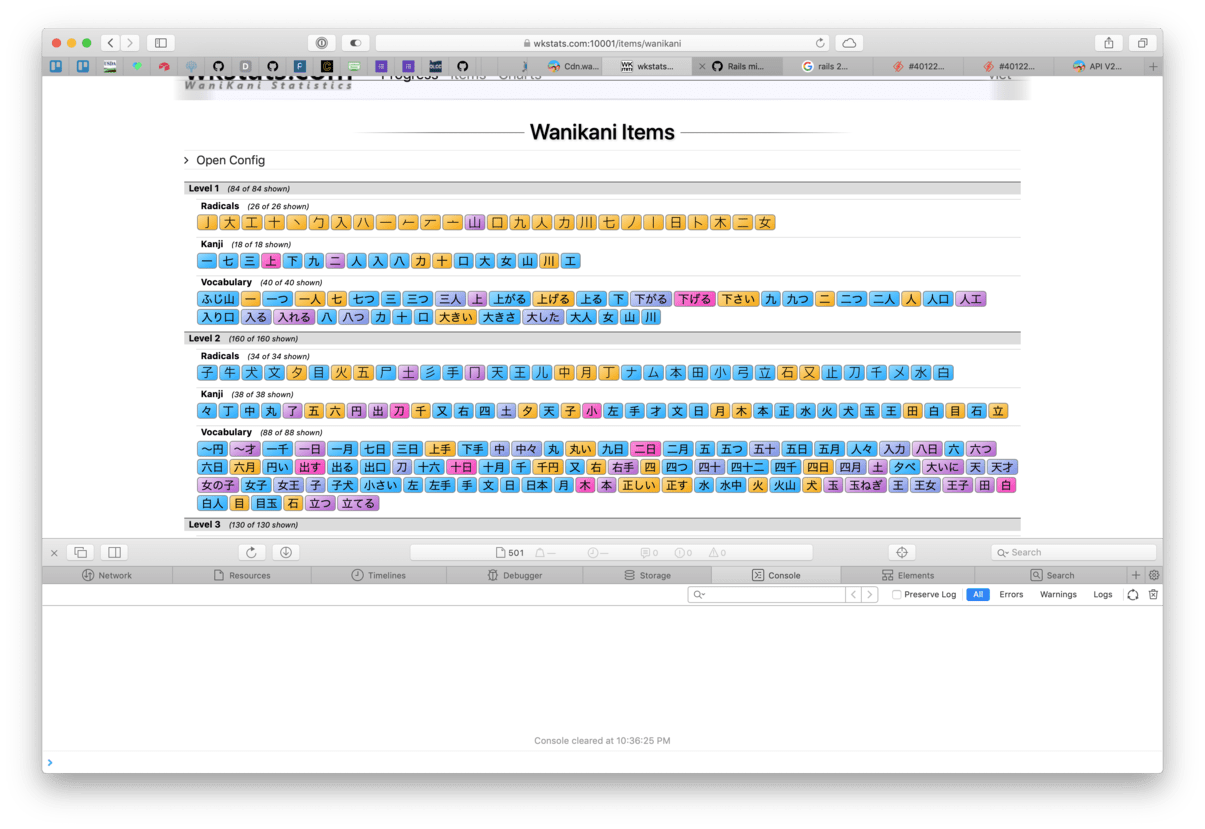The height and width of the screenshot is (829, 1205).
Task: Click the 501 resource count indicator
Action: click(510, 552)
